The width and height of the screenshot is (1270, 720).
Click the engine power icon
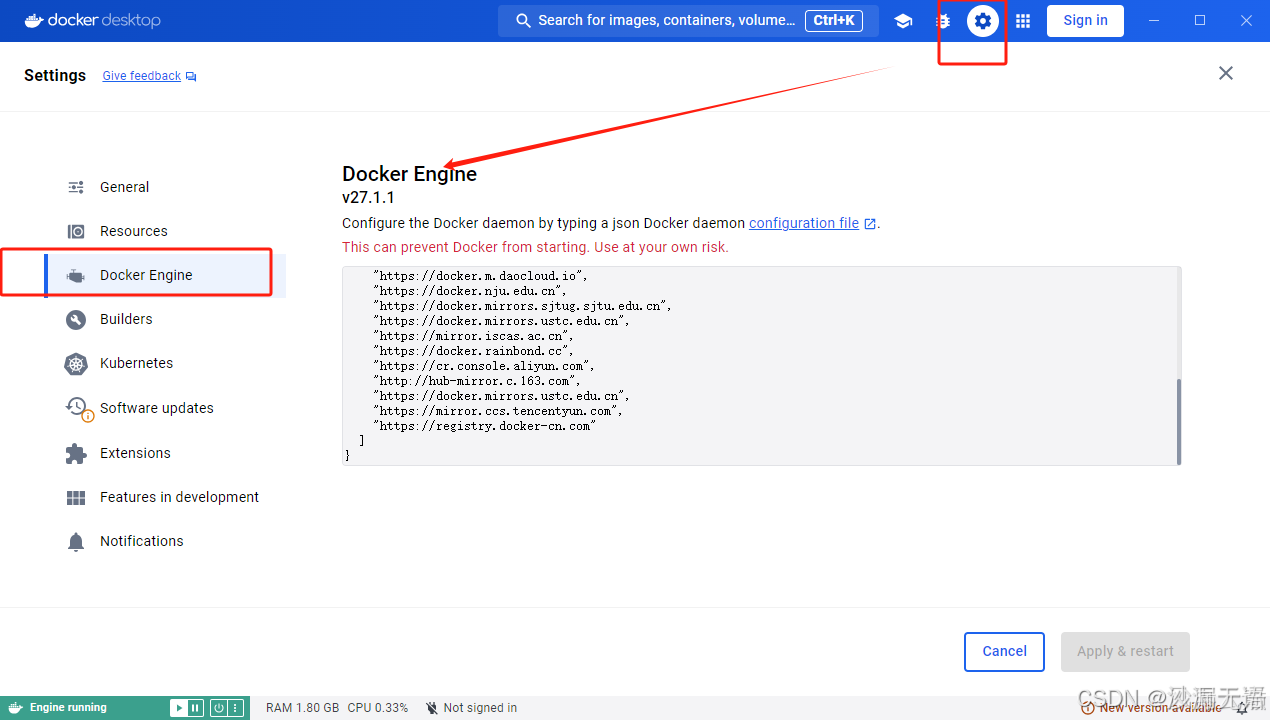(x=218, y=708)
